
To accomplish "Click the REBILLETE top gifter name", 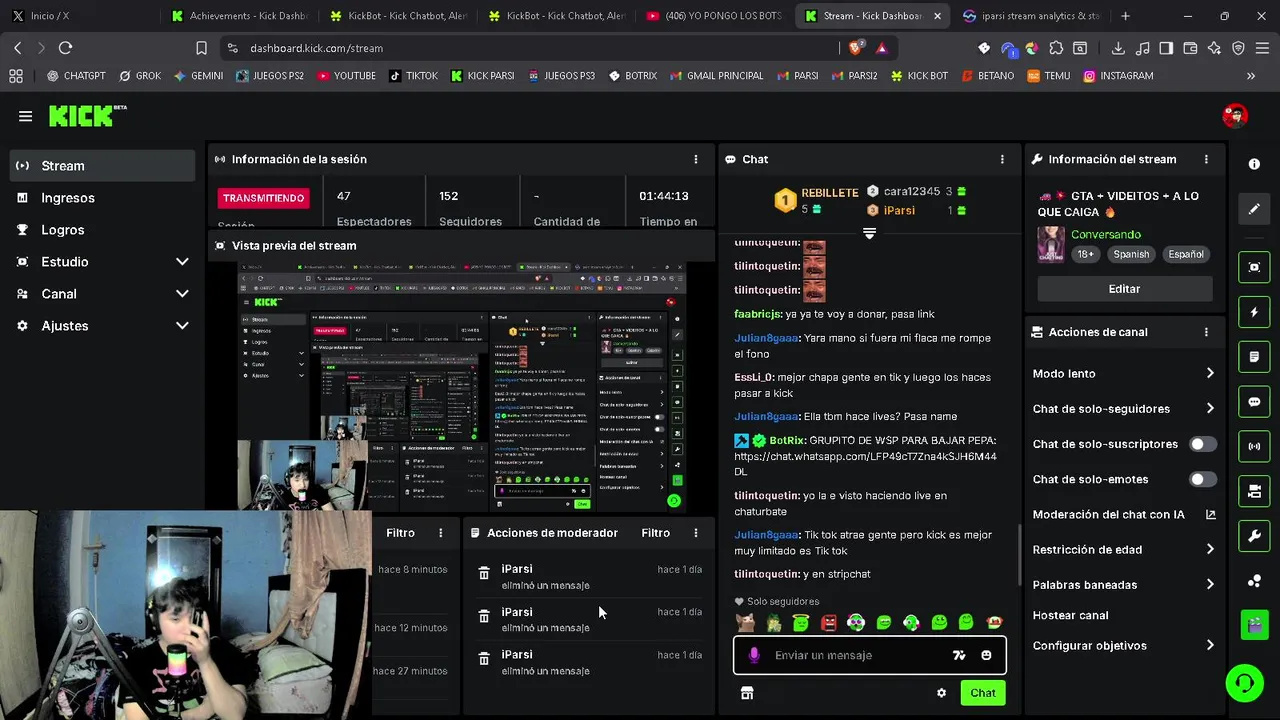I will point(829,192).
